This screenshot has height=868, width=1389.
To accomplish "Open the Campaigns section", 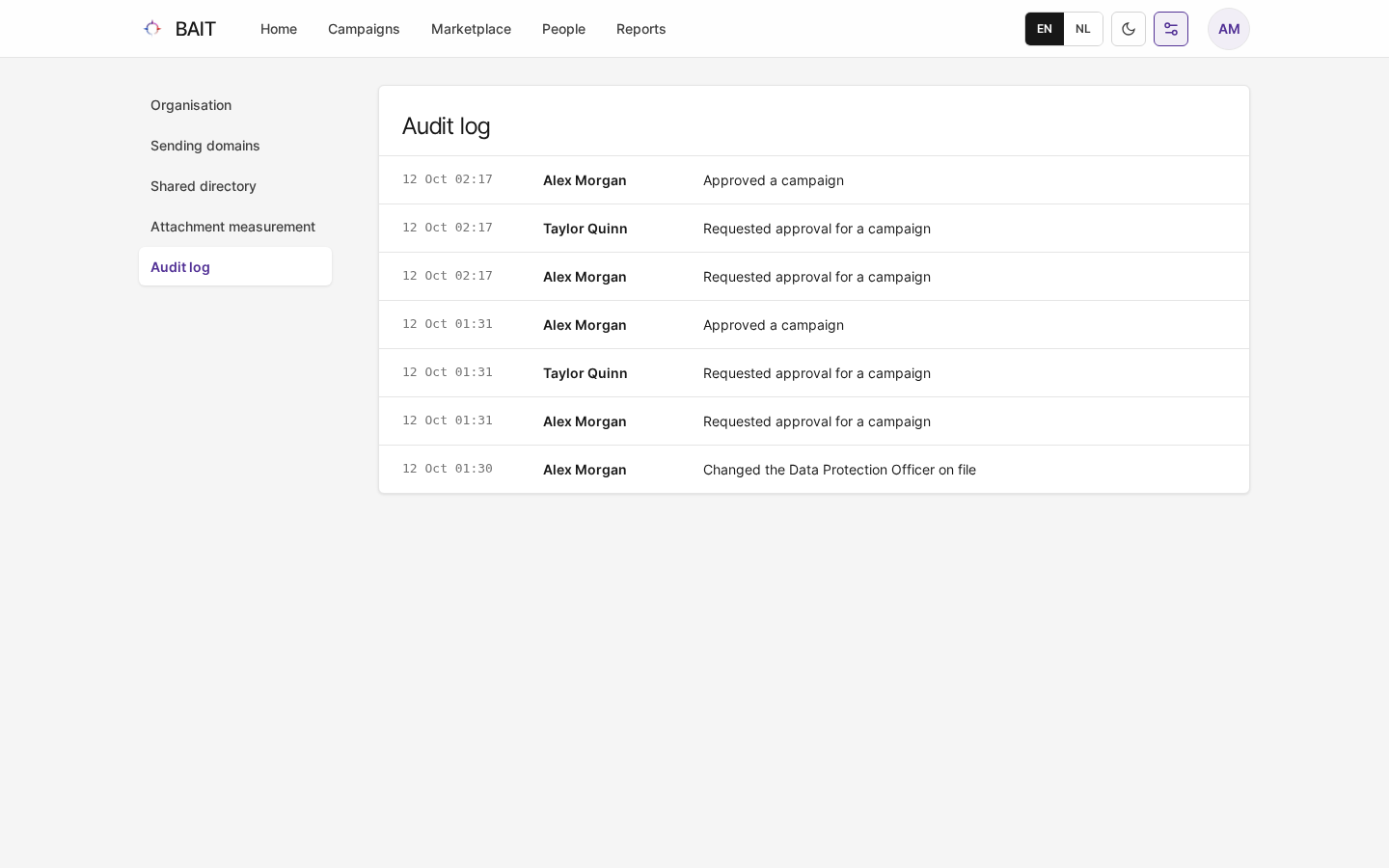I will point(364,29).
